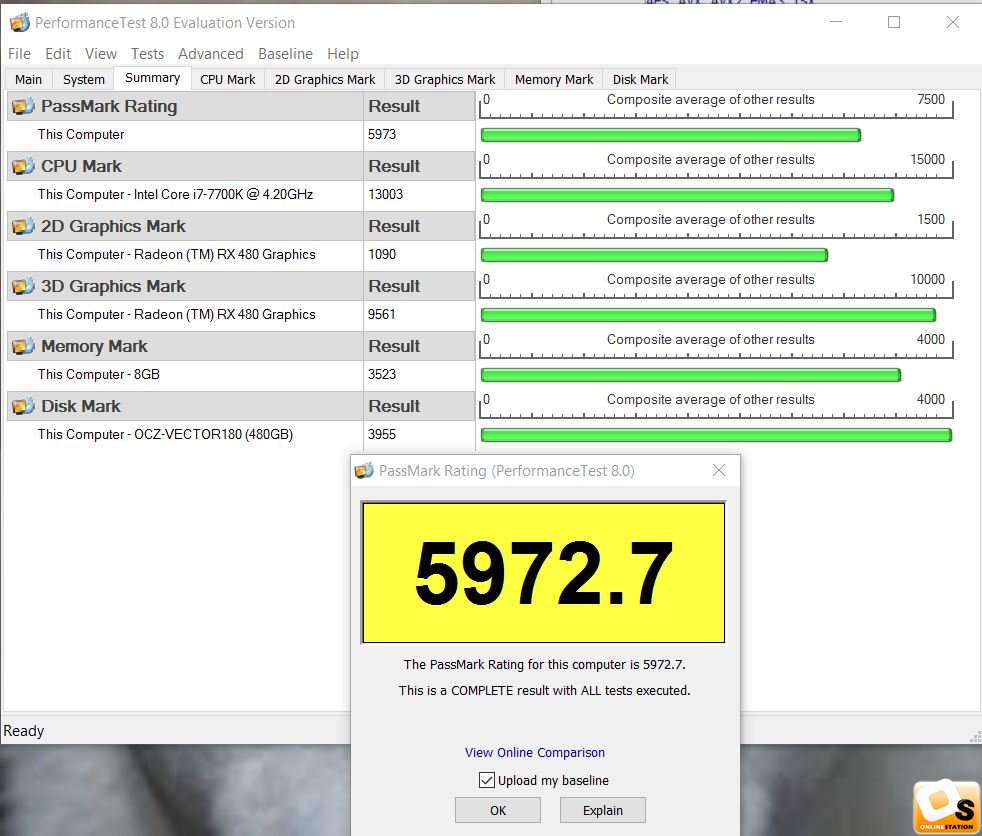The image size is (982, 836).
Task: Click the Intel Core i7-7700K row
Action: click(241, 195)
